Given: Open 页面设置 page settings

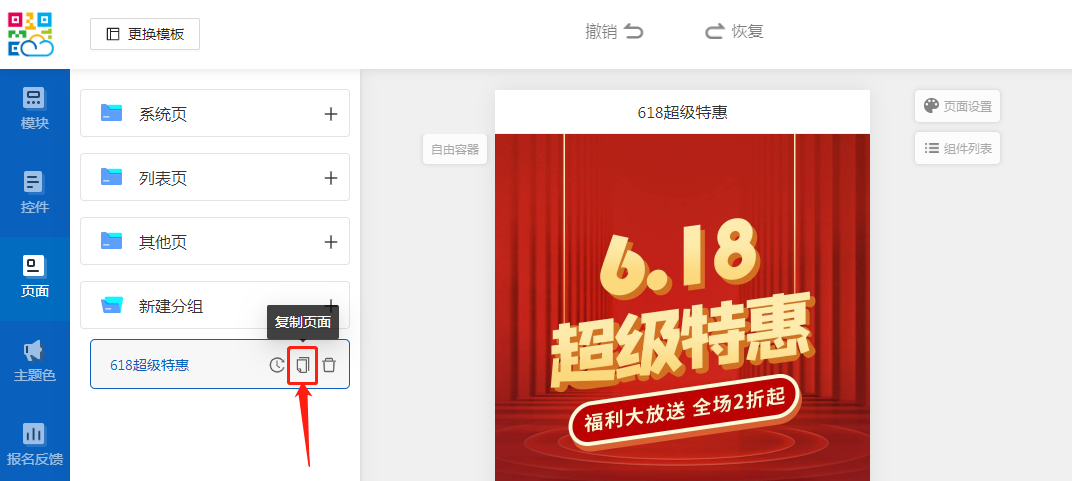Looking at the screenshot, I should coord(957,106).
